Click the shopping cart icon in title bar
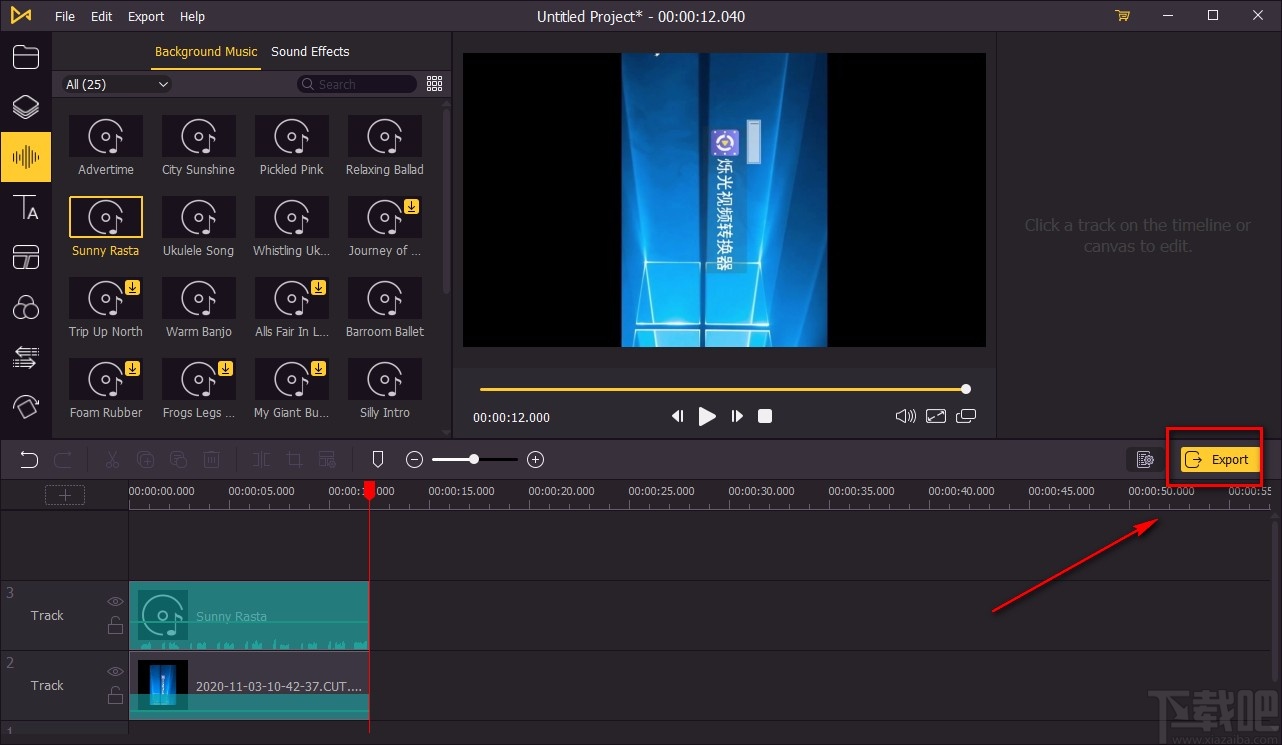The height and width of the screenshot is (745, 1282). tap(1122, 16)
